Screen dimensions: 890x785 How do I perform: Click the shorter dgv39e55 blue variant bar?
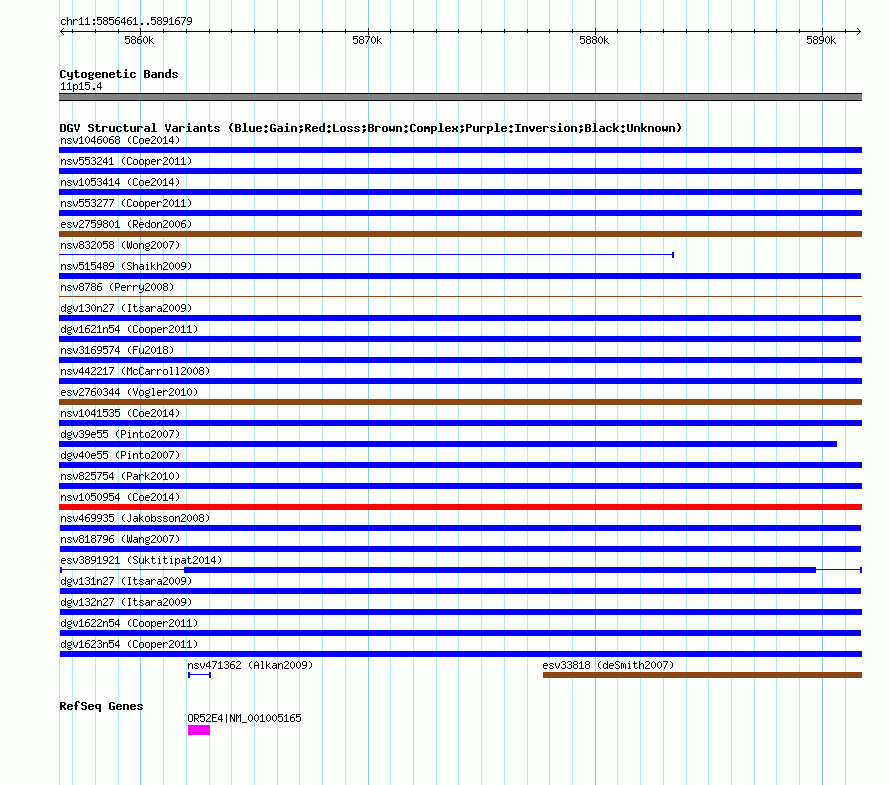click(448, 444)
